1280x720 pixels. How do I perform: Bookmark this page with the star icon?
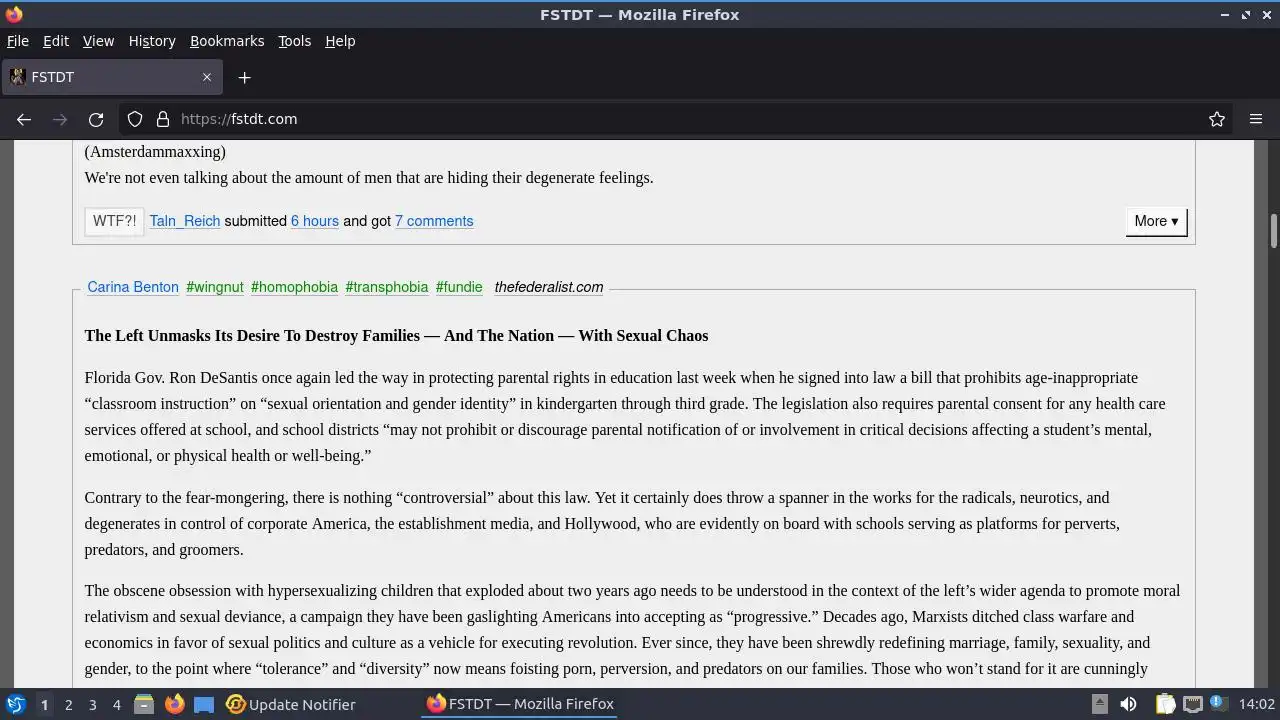click(x=1217, y=119)
